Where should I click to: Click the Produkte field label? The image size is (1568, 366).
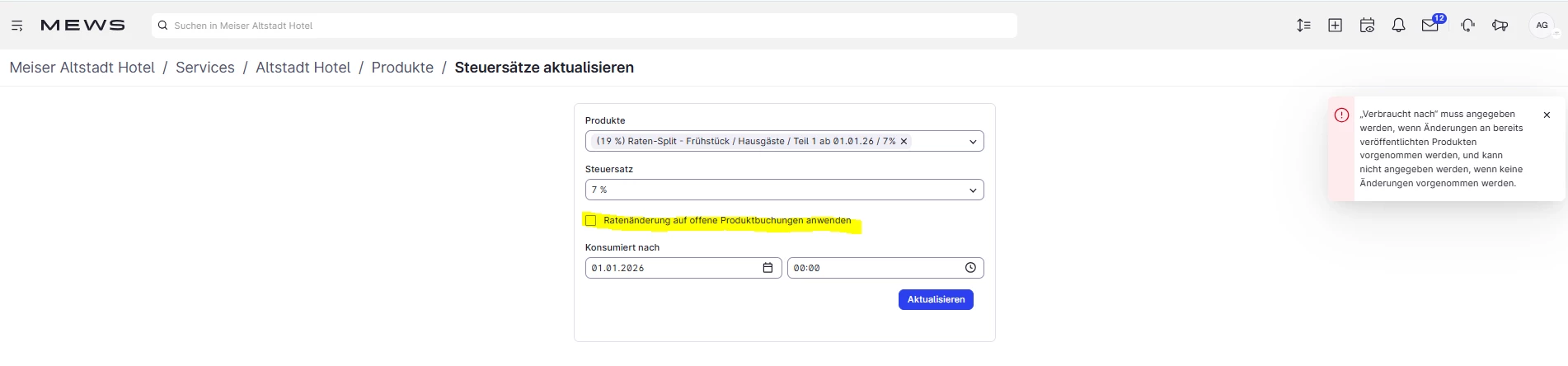605,120
